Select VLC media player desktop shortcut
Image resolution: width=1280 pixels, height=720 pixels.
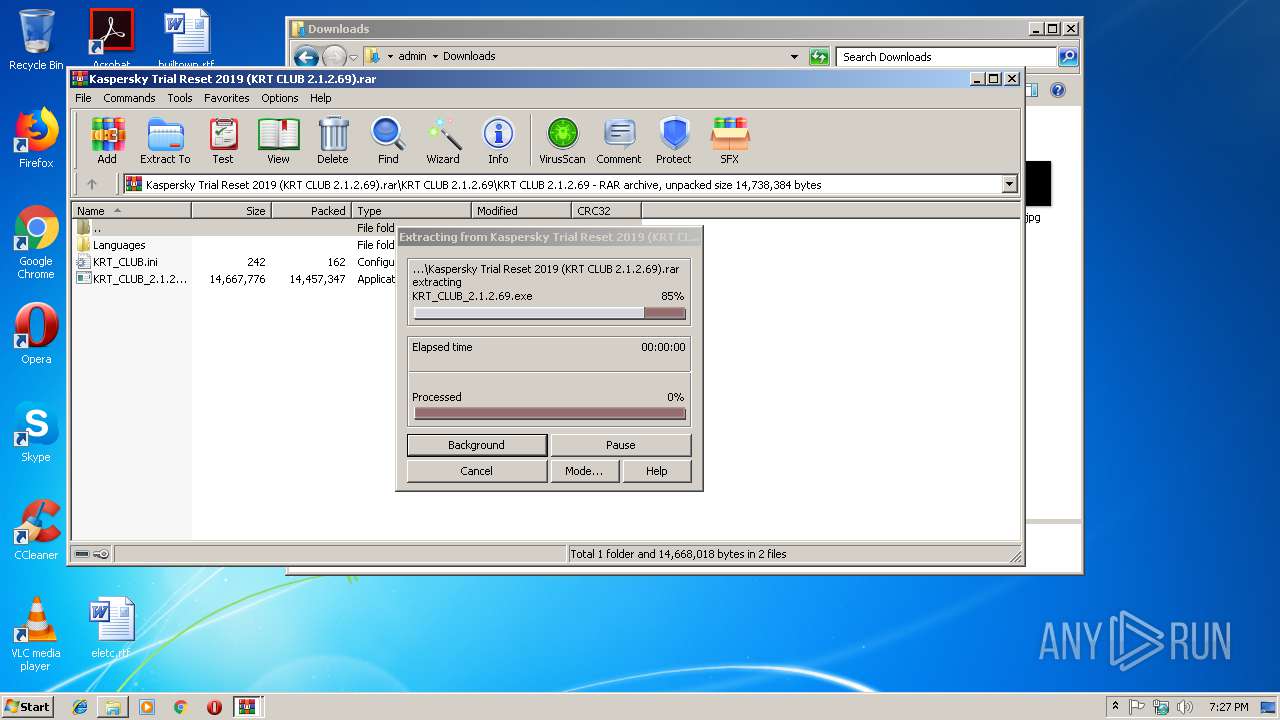tap(36, 634)
